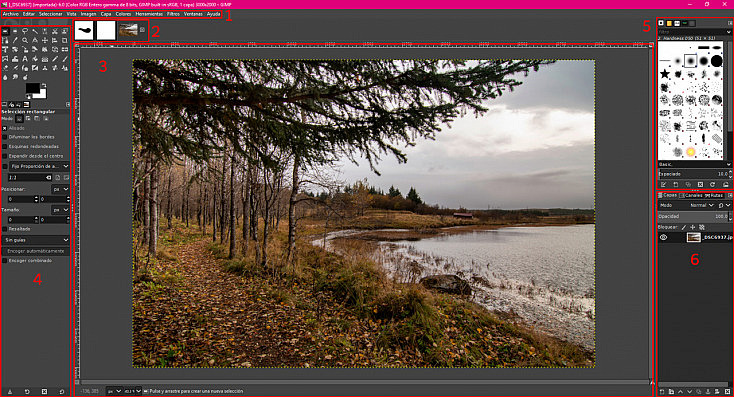Save tool preset icon in tool options
This screenshot has width=734, height=397.
10,391
